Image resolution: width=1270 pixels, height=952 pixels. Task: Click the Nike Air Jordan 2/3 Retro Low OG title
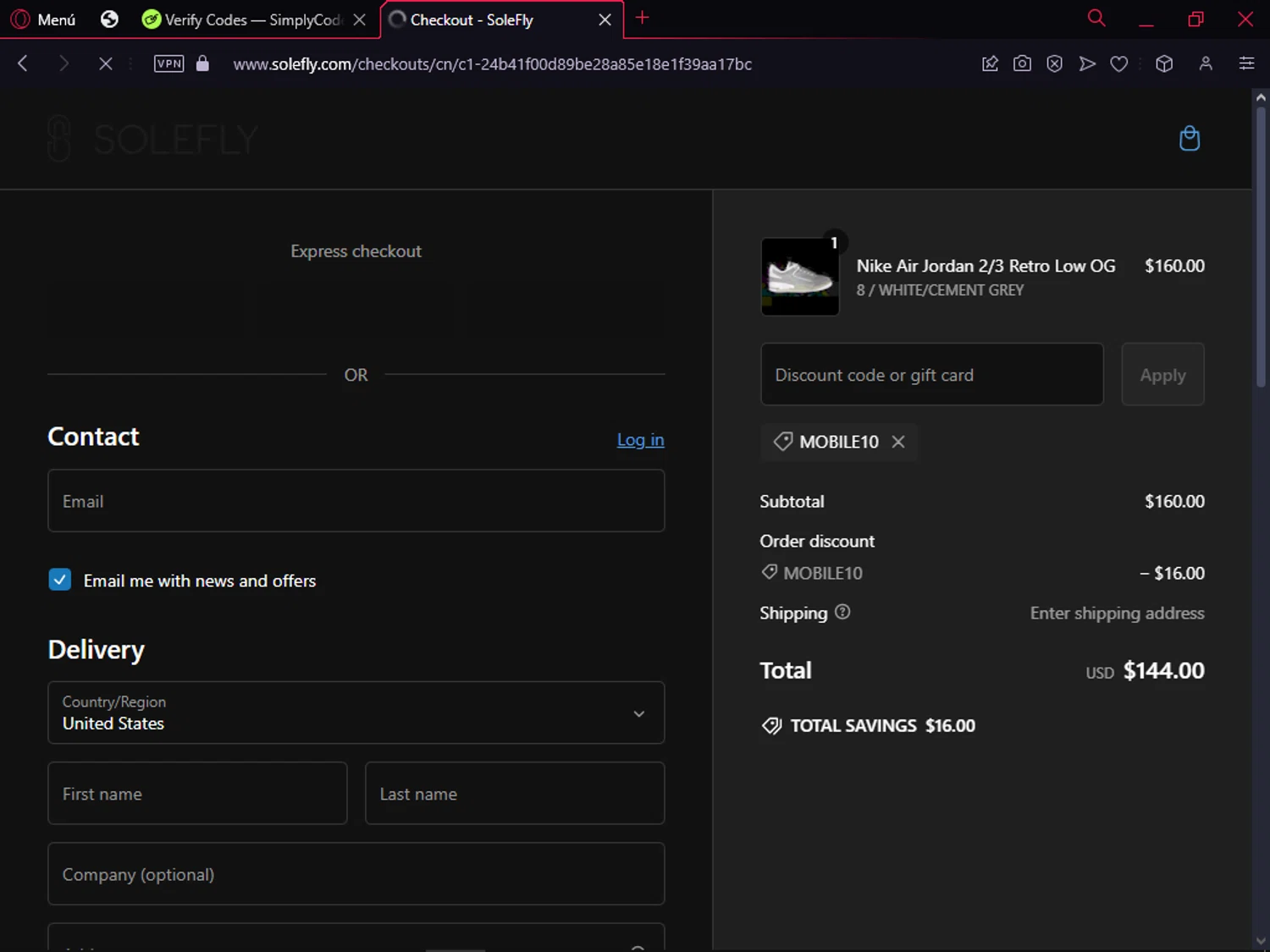click(986, 266)
